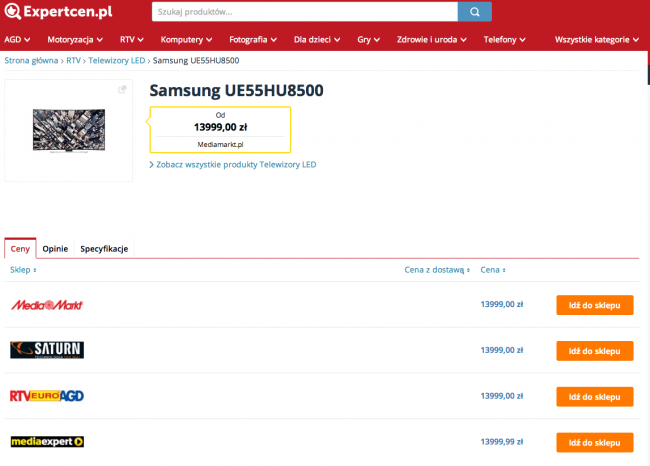This screenshot has width=650, height=466.
Task: Click the Saturn price 13999,00 zł
Action: [502, 350]
